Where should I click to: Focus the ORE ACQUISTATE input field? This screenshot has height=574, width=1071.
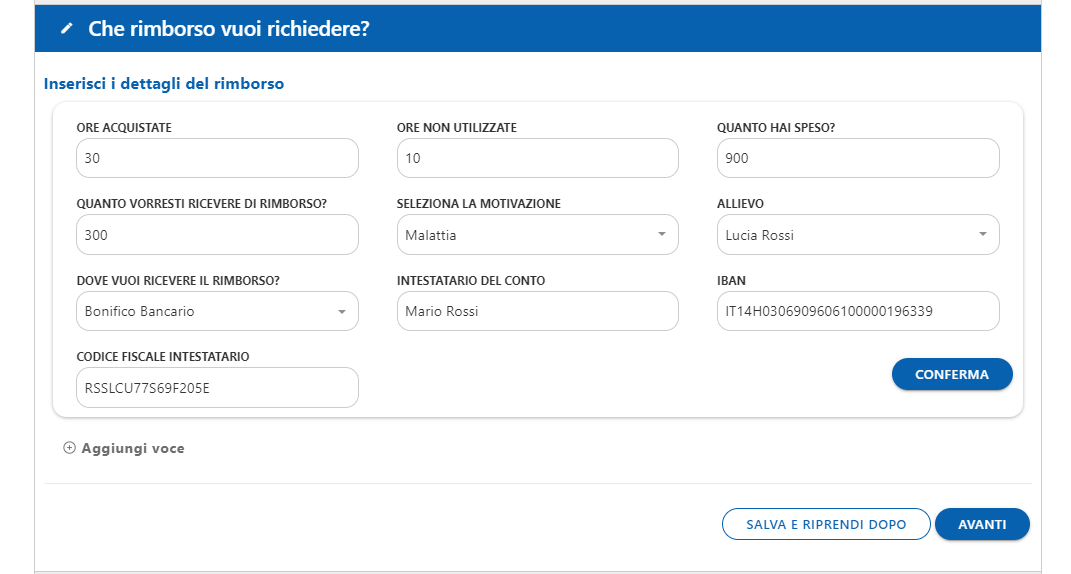[x=217, y=159]
